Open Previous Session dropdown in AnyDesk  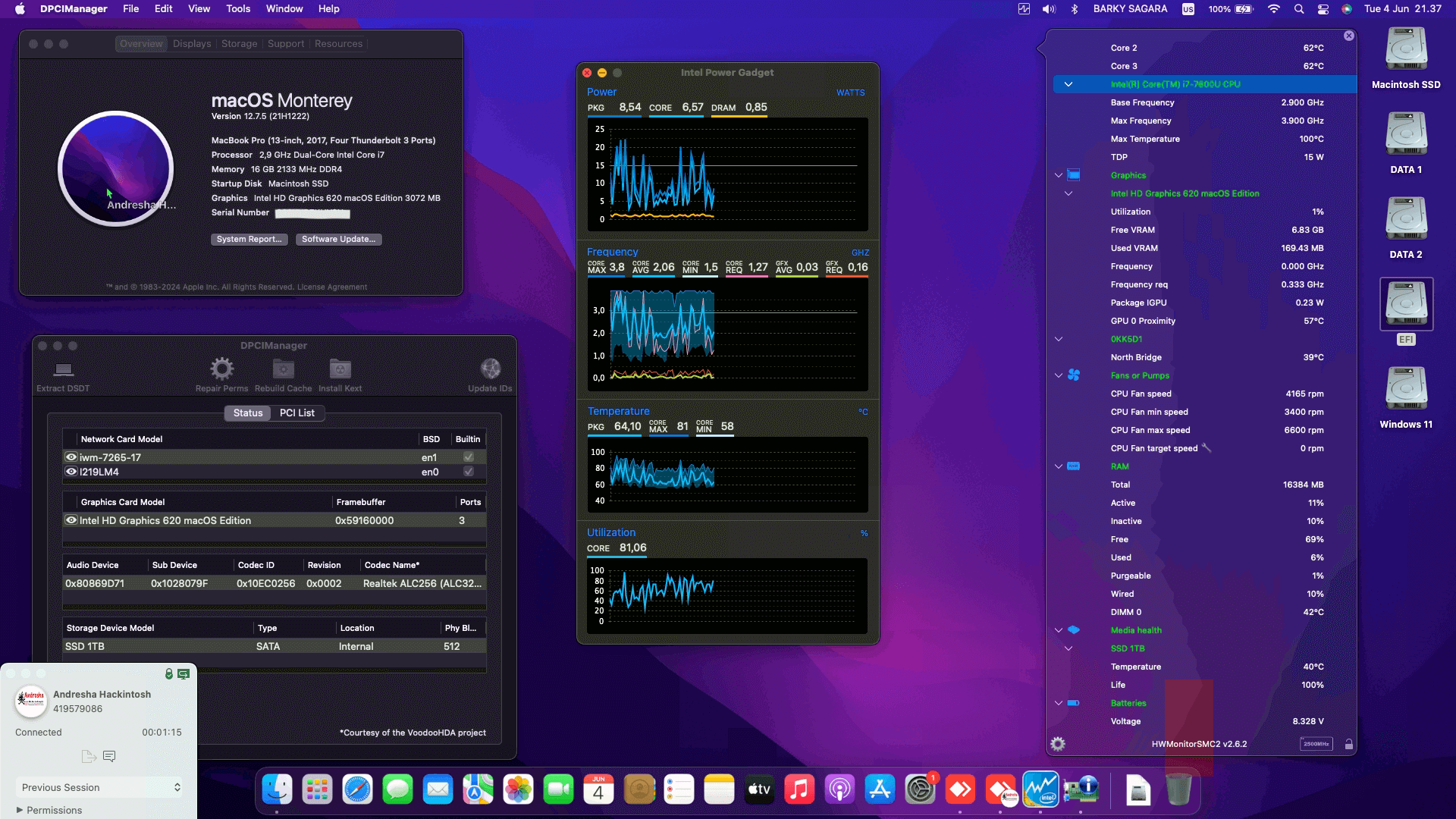100,787
